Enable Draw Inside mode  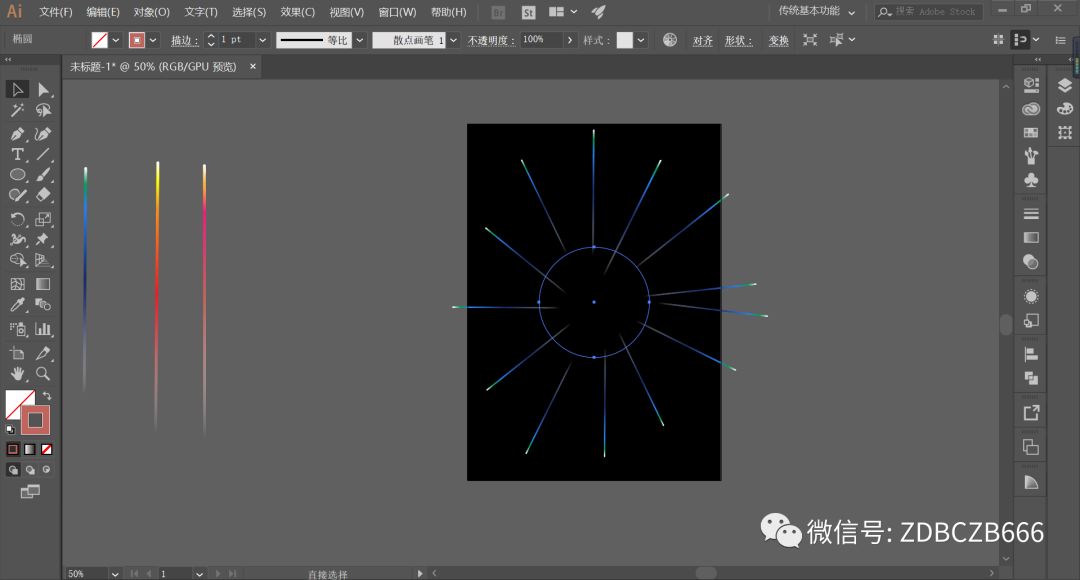click(x=46, y=470)
